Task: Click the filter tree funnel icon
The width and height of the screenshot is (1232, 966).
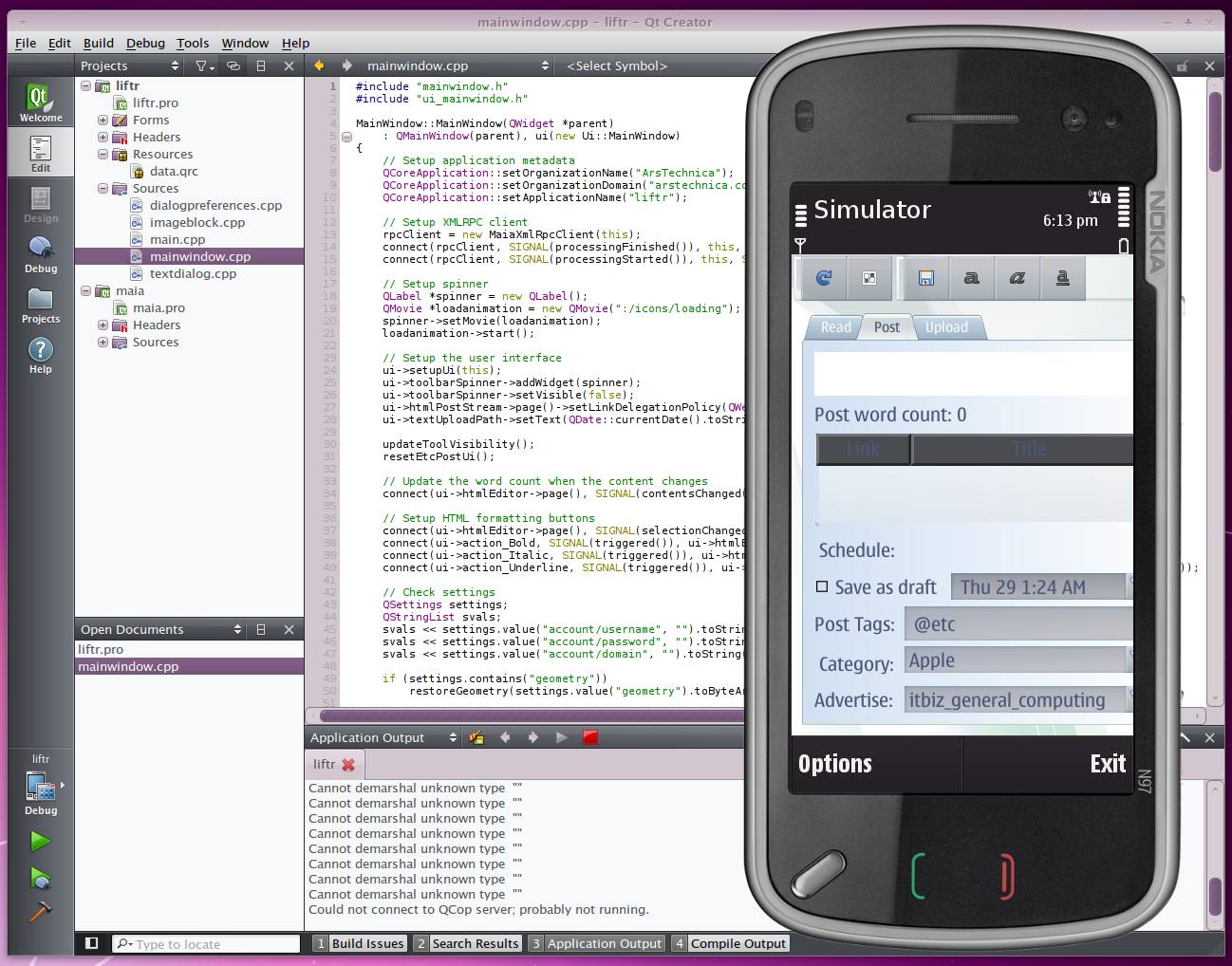Action: [204, 65]
